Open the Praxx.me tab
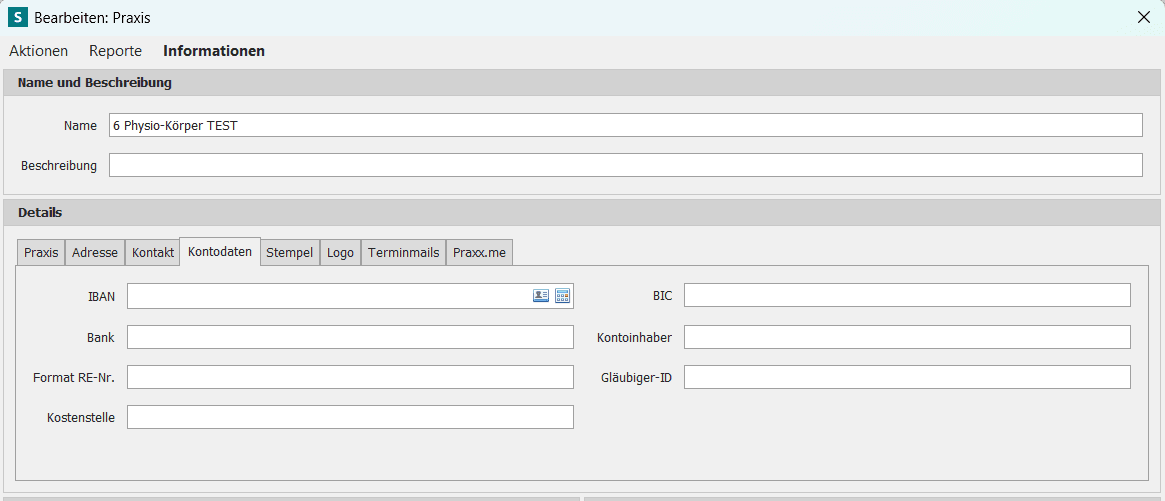The height and width of the screenshot is (501, 1165). (x=479, y=253)
